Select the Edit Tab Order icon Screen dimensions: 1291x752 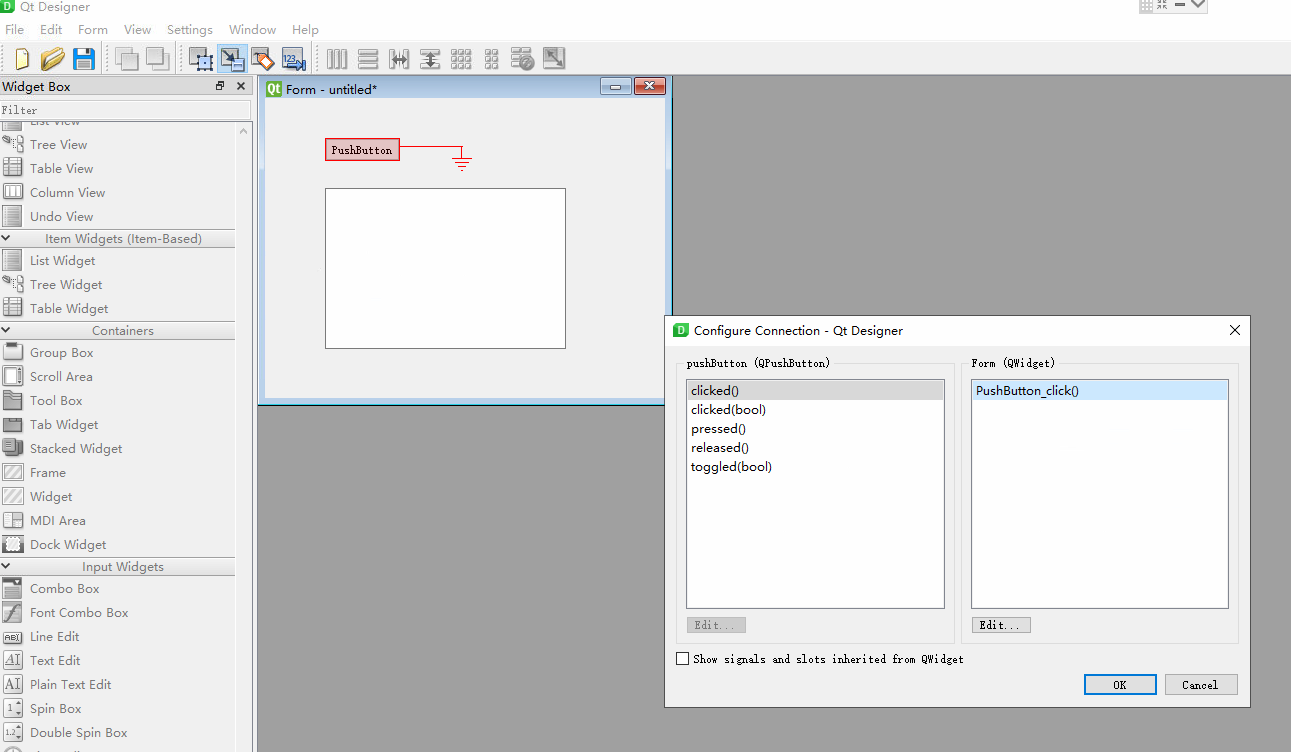tap(293, 59)
